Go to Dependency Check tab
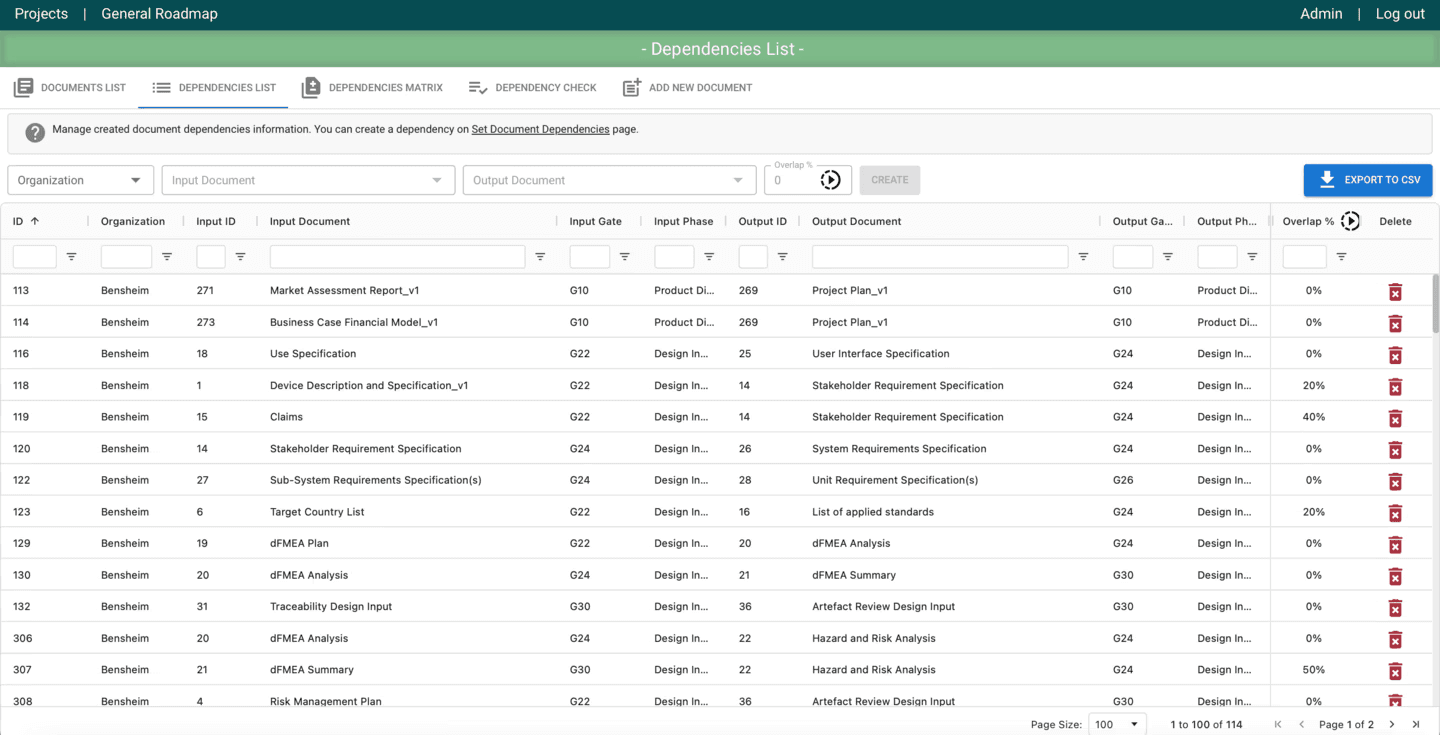Image resolution: width=1440 pixels, height=735 pixels. coord(533,88)
